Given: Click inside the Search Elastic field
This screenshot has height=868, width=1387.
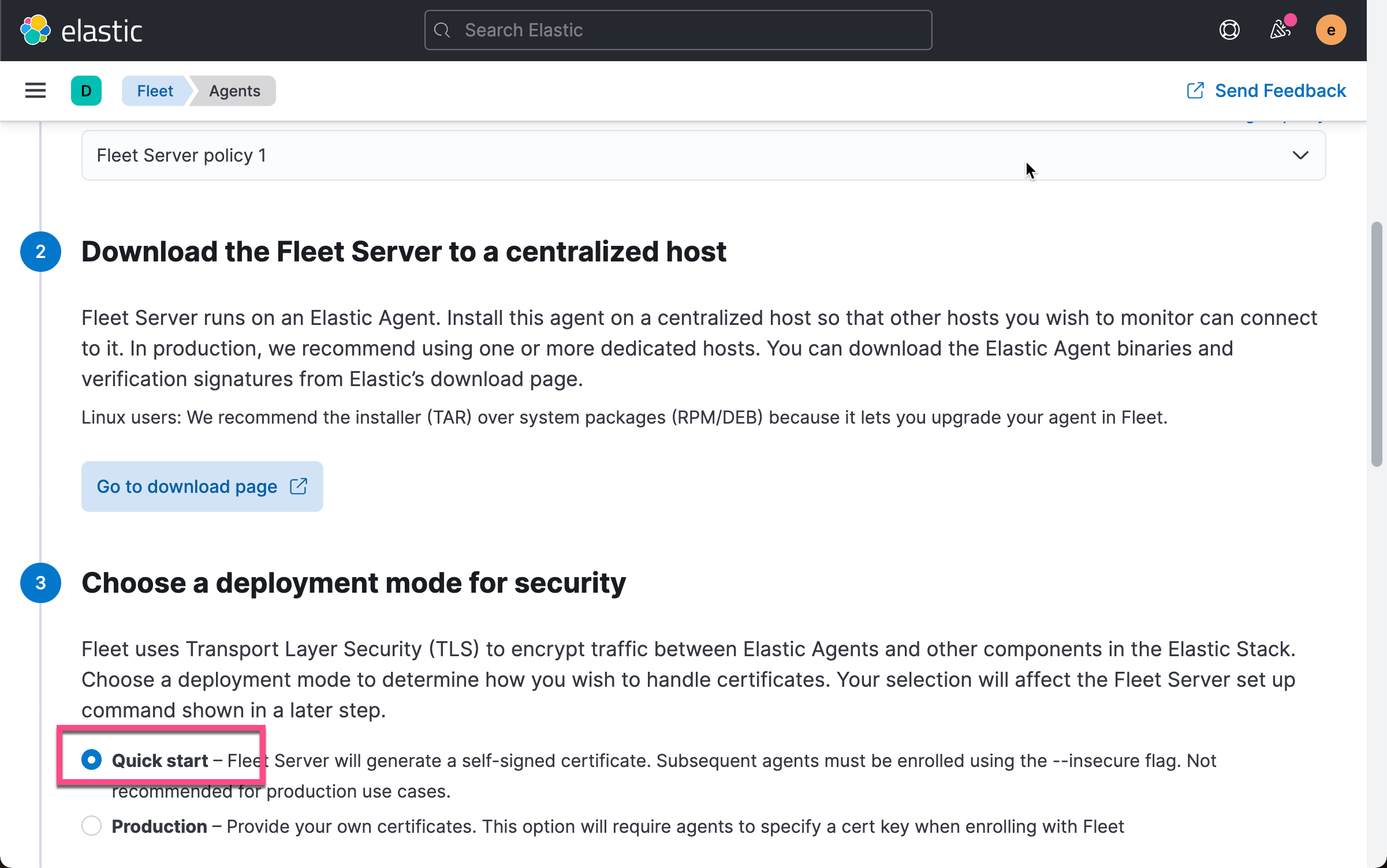Looking at the screenshot, I should pos(676,29).
